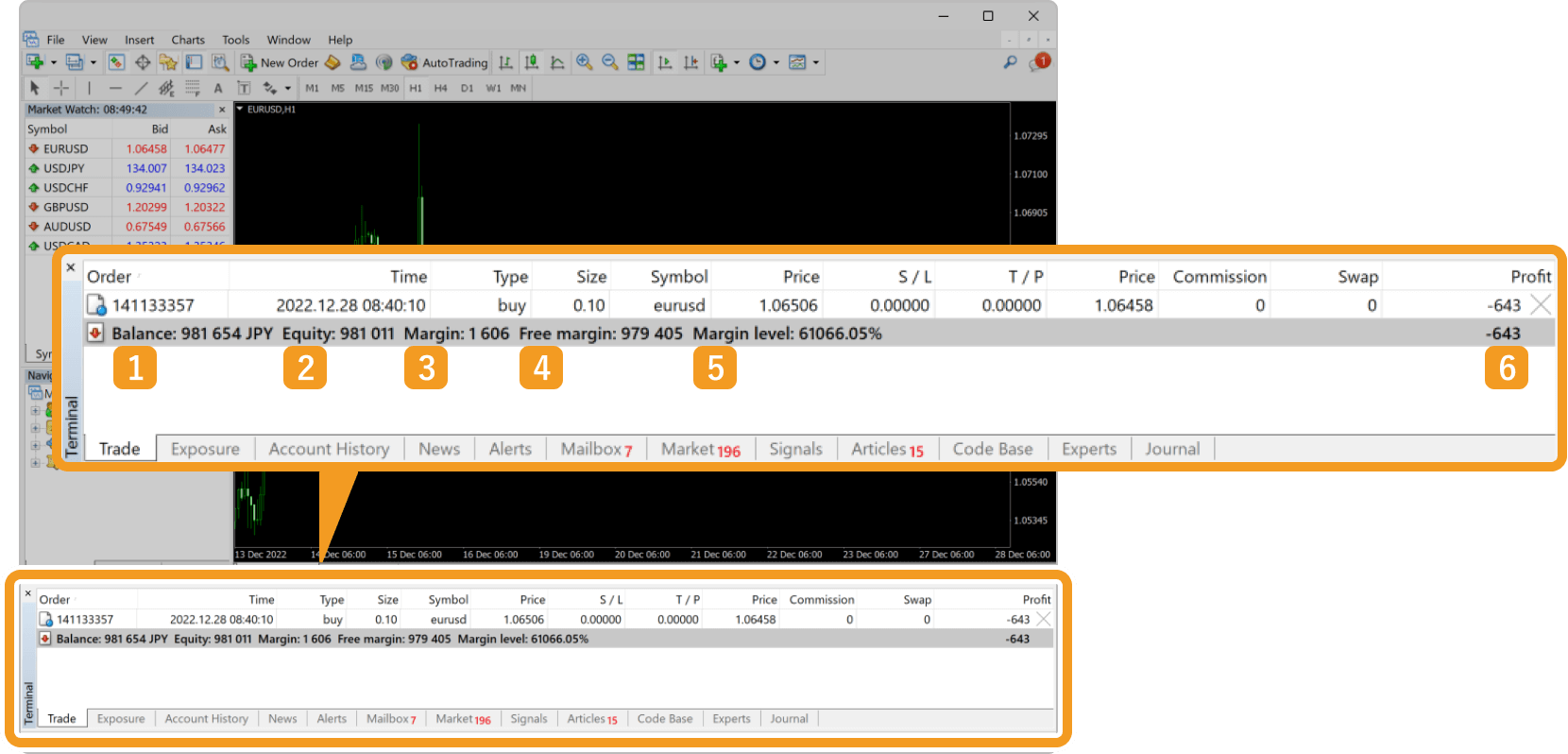The width and height of the screenshot is (1568, 754).
Task: Click the New Chart icon in toolbar
Action: pos(35,62)
